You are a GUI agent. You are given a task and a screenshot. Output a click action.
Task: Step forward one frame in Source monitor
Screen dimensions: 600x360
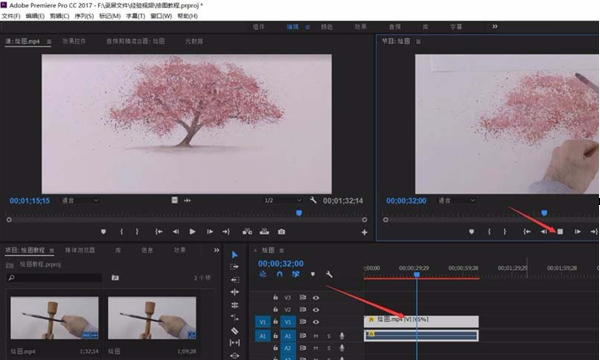point(210,232)
